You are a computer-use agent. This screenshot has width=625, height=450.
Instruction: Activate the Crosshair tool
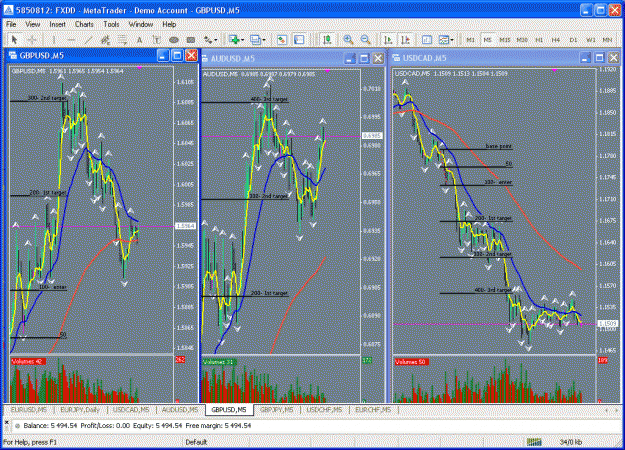(x=32, y=39)
